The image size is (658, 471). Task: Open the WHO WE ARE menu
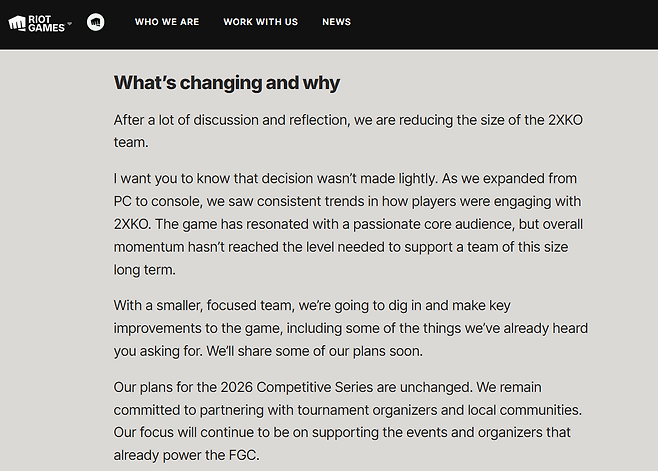pos(166,22)
